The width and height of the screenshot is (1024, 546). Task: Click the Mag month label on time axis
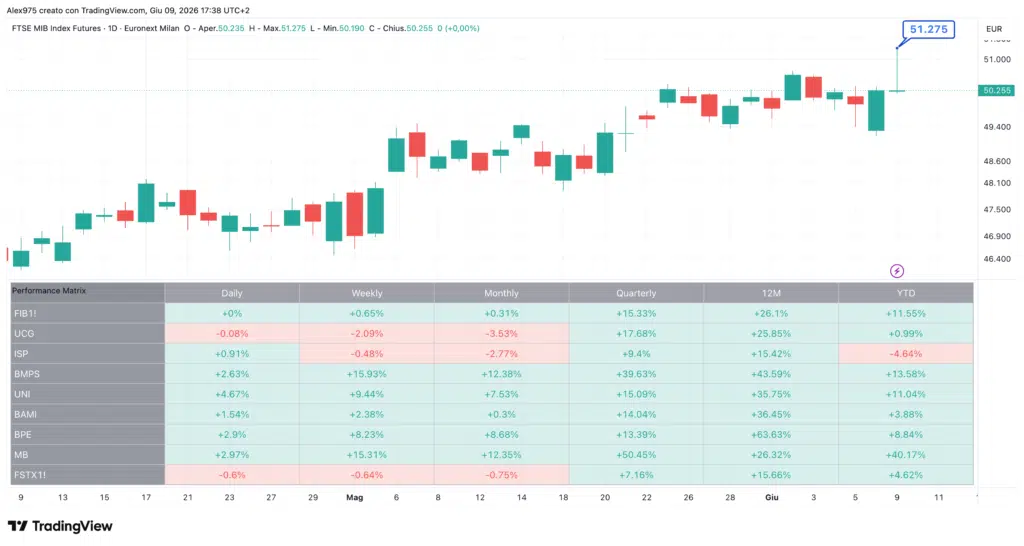(355, 498)
